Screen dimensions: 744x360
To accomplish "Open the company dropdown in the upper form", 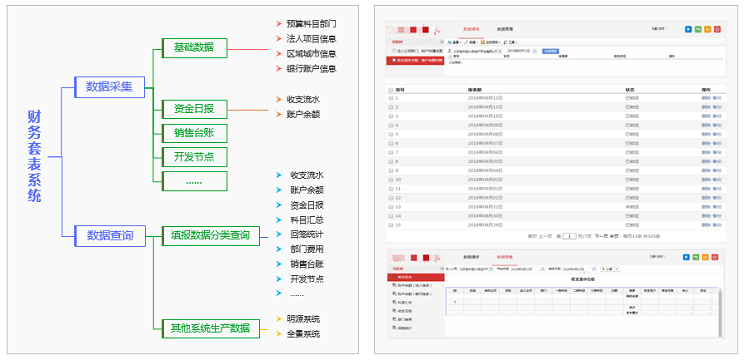I will click(x=477, y=51).
